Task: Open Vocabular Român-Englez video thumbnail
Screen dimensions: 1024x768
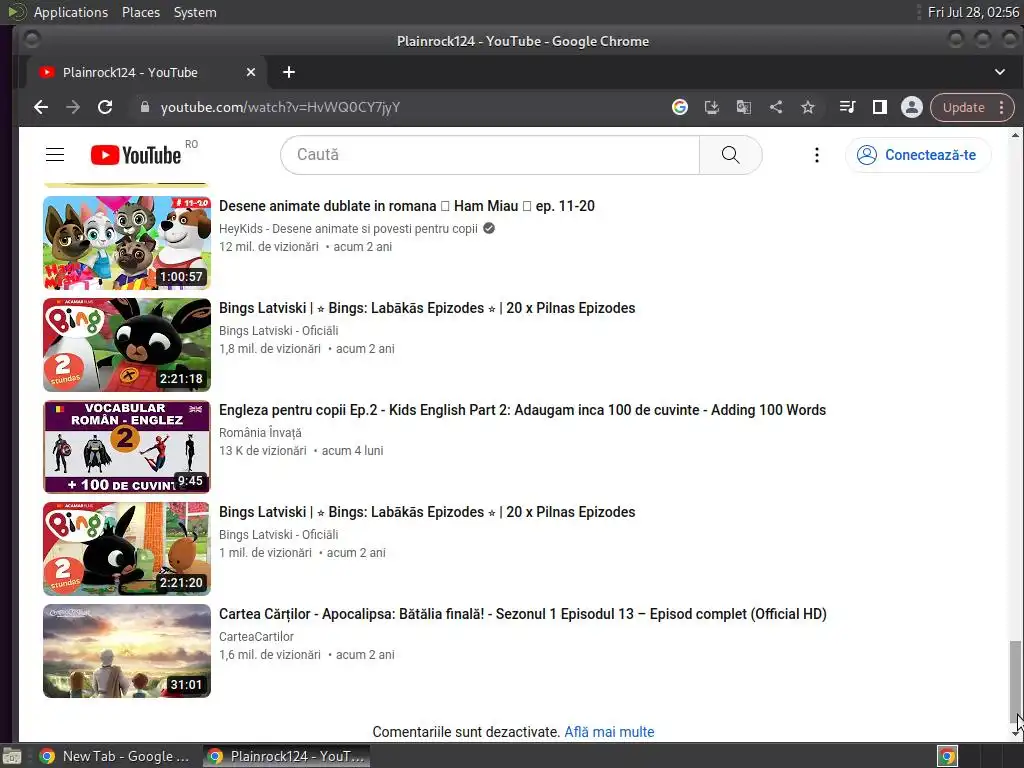Action: click(127, 447)
